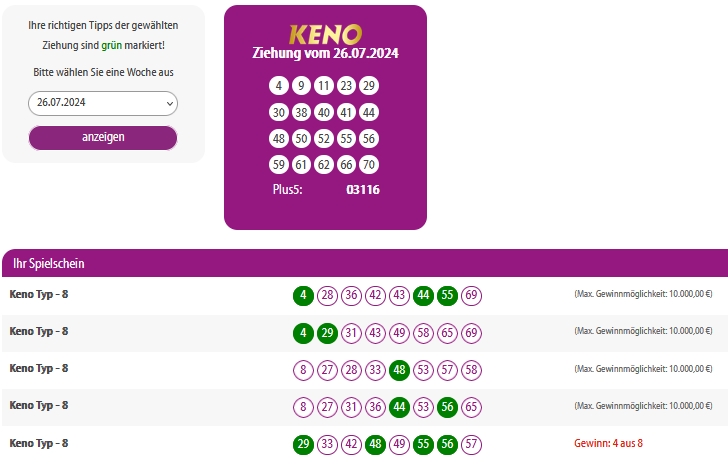Click green ball 55 in last ticket row
The height and width of the screenshot is (464, 728).
click(424, 443)
